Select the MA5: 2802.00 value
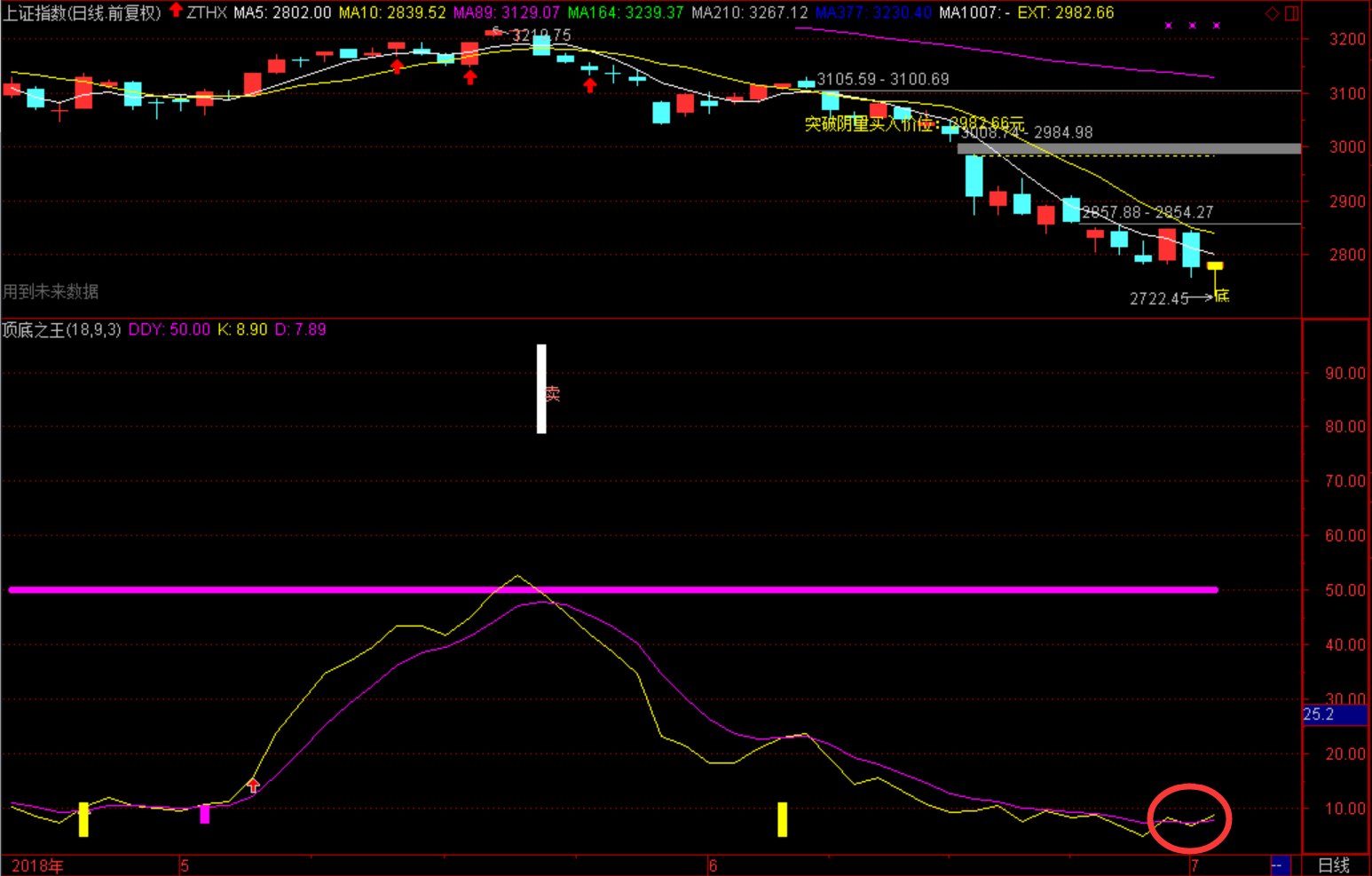 point(282,12)
